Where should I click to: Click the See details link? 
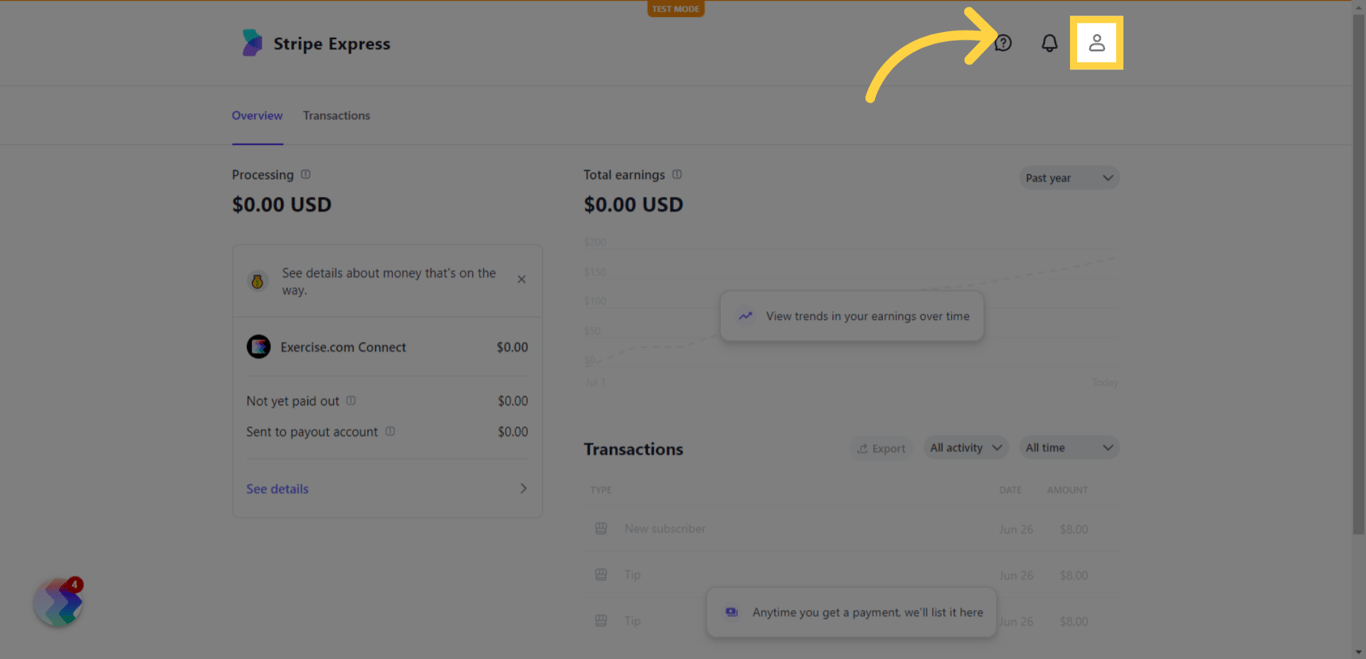[277, 488]
